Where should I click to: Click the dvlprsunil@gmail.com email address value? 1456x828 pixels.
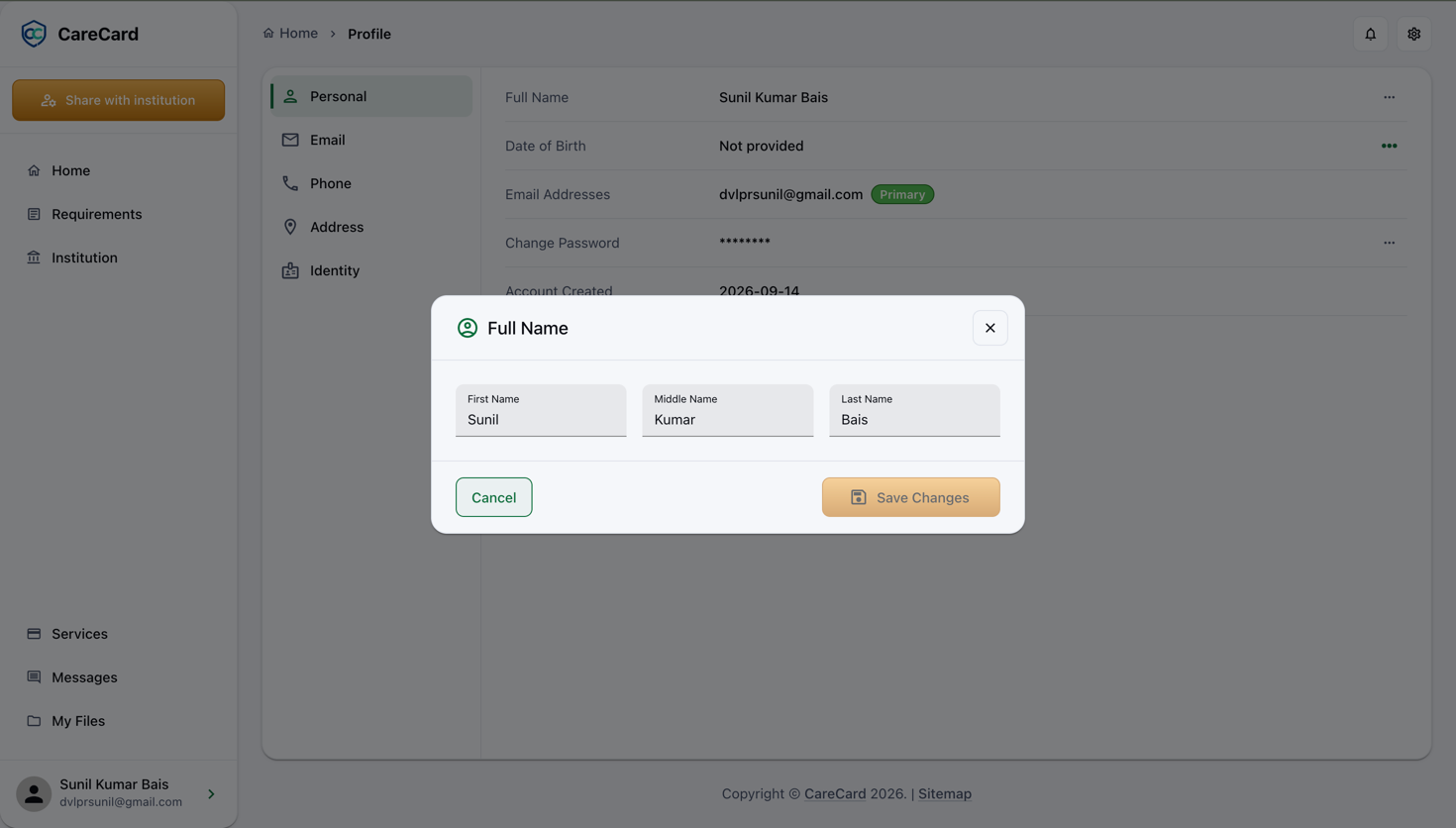[x=790, y=194]
